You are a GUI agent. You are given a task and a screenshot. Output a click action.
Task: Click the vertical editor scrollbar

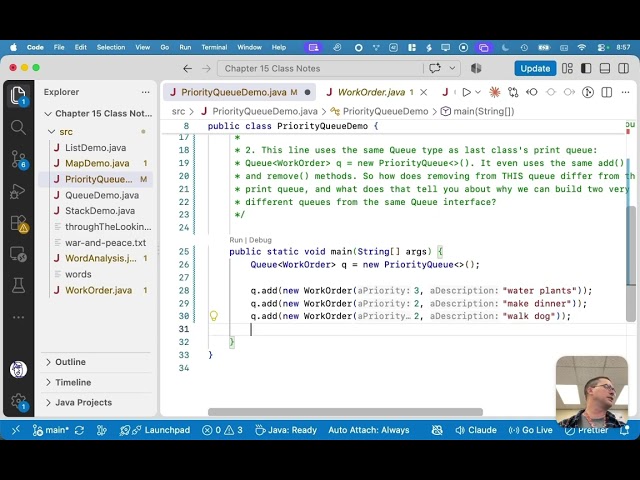631,263
